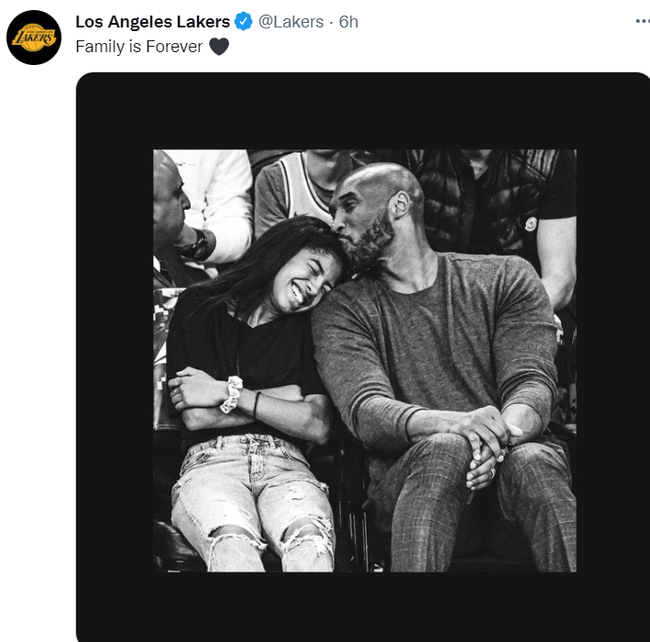
Task: Click the word "Family" in the tweet
Action: click(x=101, y=46)
